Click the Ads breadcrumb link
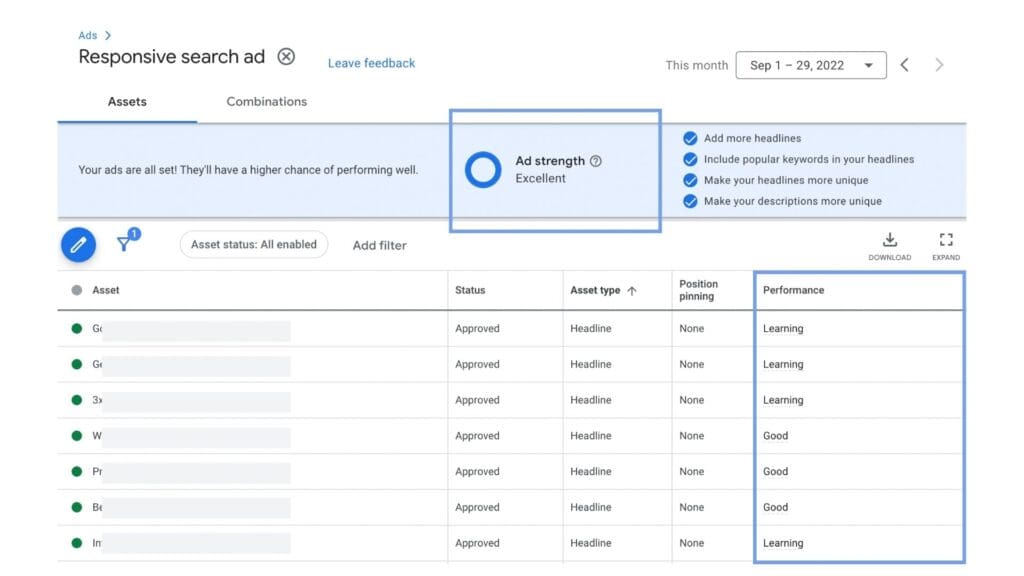Viewport: 1024px width, 576px height. (88, 36)
